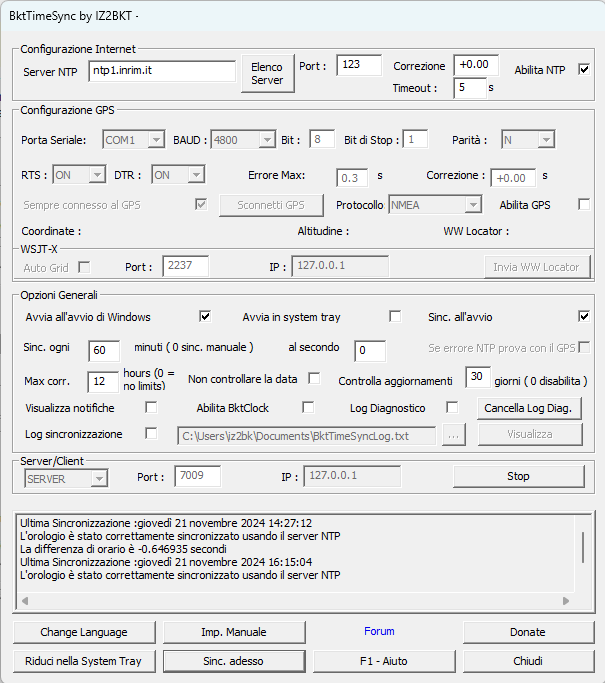Image resolution: width=605 pixels, height=683 pixels.
Task: Click log line 'Ultima Sincronizzazione' at 14:27:12
Action: click(166, 523)
